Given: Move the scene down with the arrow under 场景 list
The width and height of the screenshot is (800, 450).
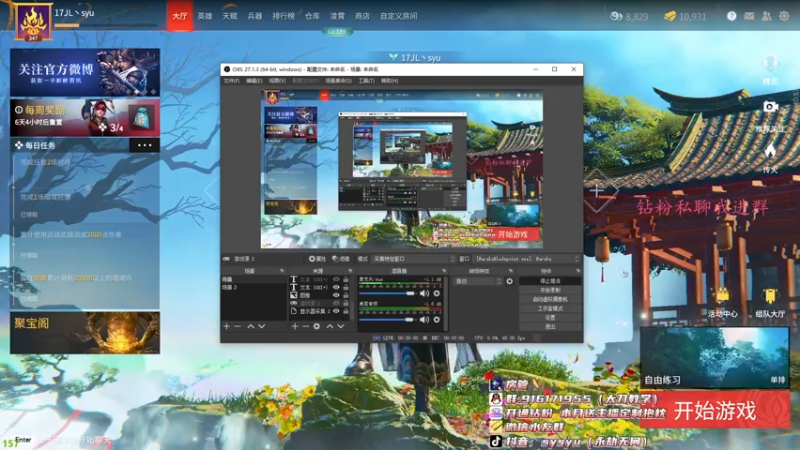Looking at the screenshot, I should pos(262,326).
